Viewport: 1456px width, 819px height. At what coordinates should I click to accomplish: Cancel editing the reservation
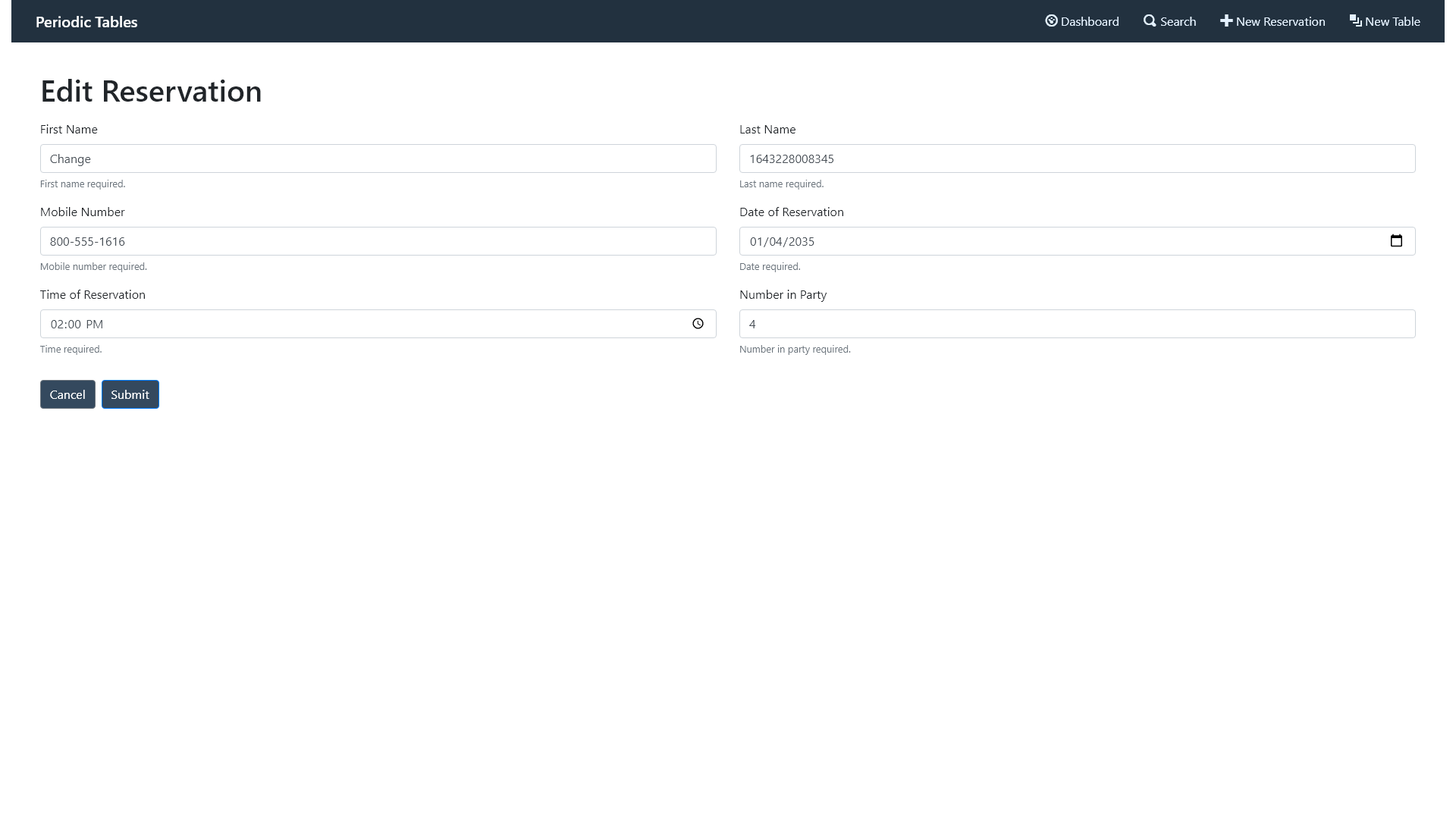point(67,394)
